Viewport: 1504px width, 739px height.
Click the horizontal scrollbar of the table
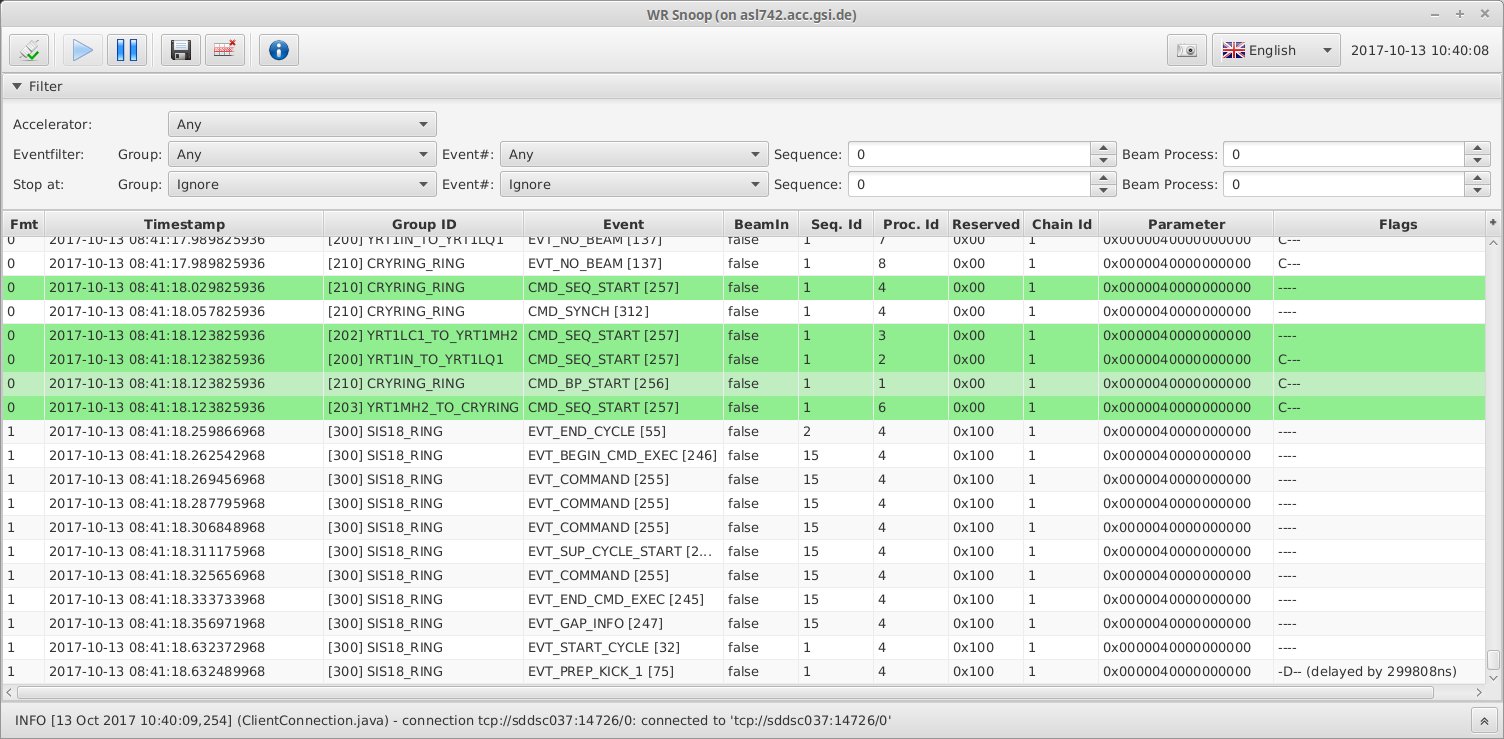725,692
